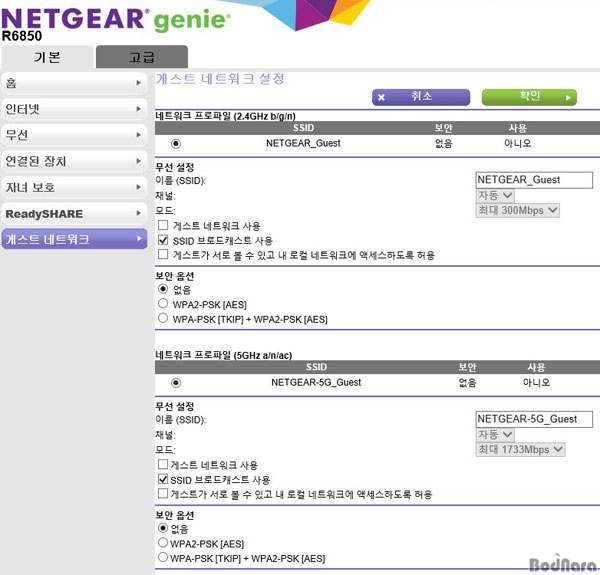The image size is (600, 575).
Task: Click the arrow icon on 자녀 보호 row
Action: tap(139, 187)
